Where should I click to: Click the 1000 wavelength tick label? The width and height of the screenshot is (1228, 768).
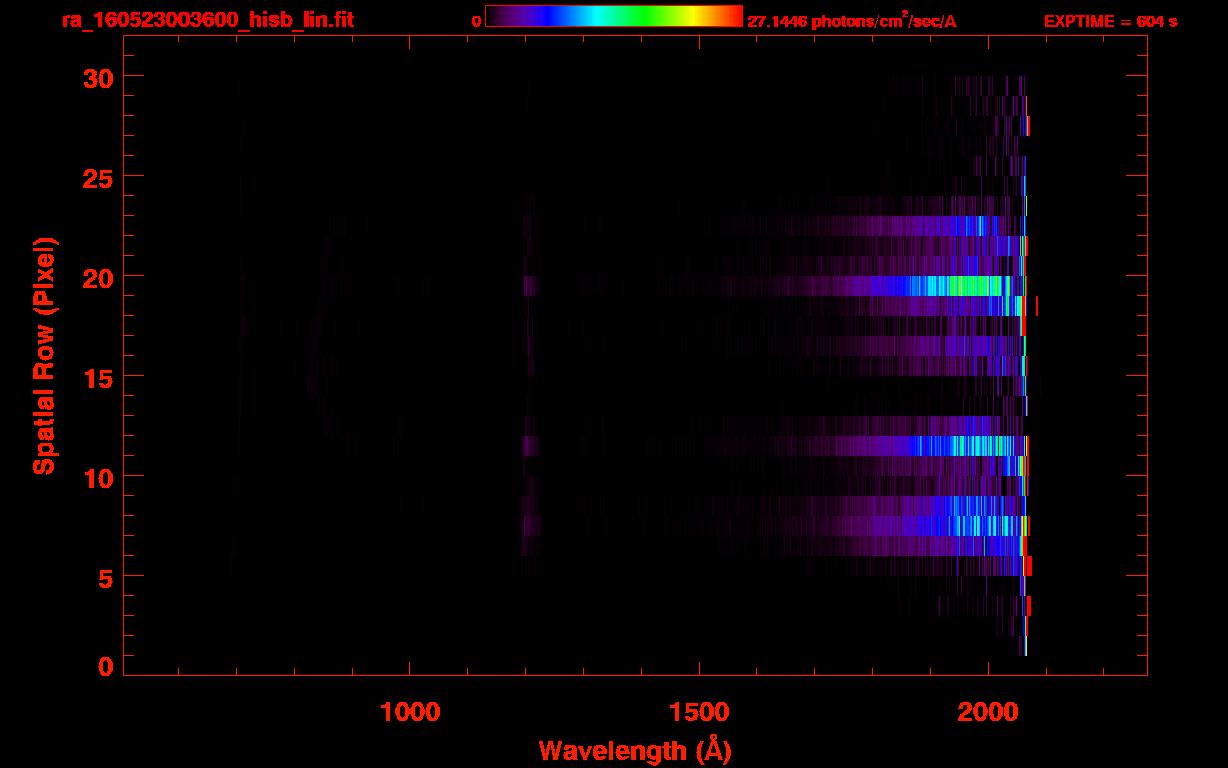pyautogui.click(x=410, y=712)
